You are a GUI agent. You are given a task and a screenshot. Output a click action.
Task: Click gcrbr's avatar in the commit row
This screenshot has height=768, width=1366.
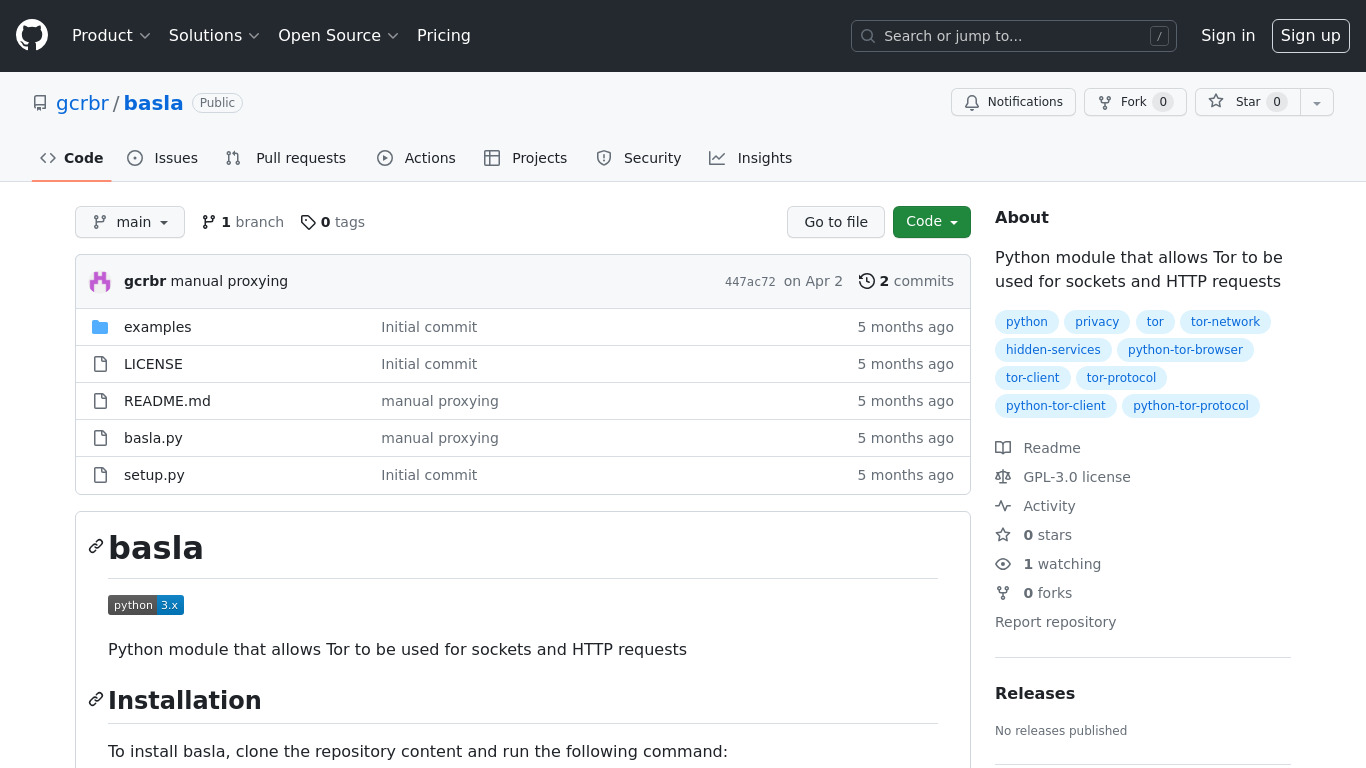(100, 281)
